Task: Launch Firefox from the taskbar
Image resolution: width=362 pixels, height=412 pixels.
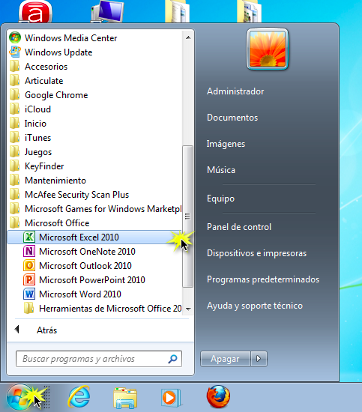Action: click(218, 396)
